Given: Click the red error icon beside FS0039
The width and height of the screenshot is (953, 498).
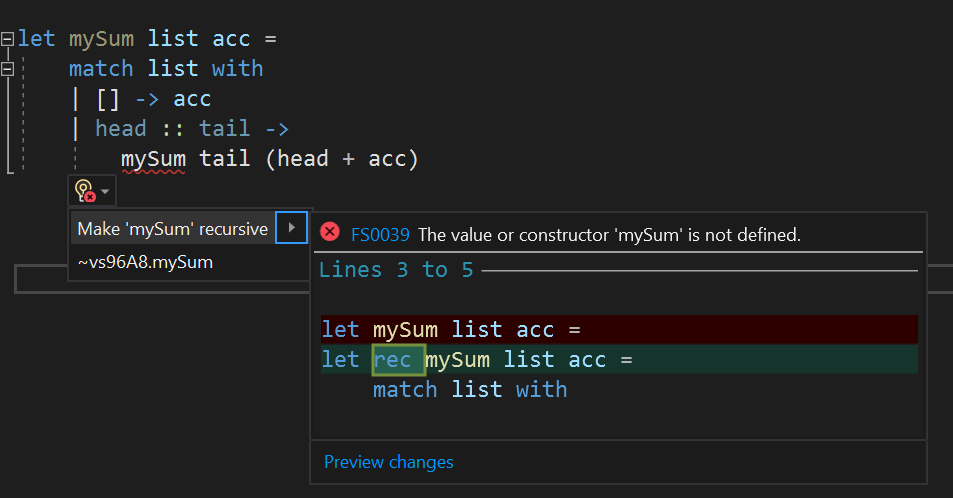Looking at the screenshot, I should click(330, 232).
